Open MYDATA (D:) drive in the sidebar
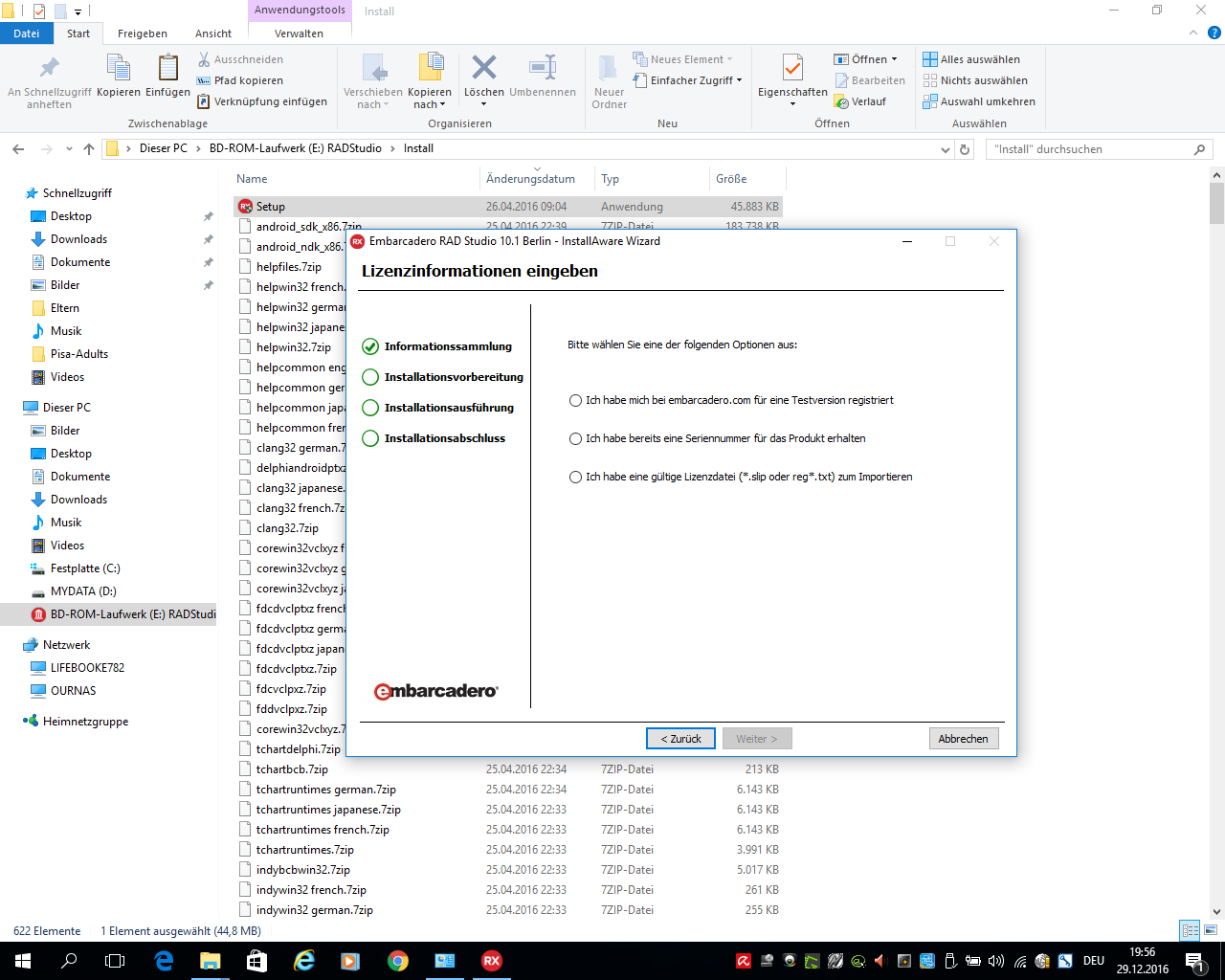Viewport: 1225px width, 980px height. (83, 591)
